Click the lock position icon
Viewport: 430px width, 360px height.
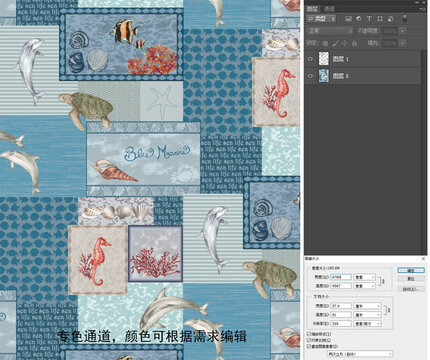(345, 43)
